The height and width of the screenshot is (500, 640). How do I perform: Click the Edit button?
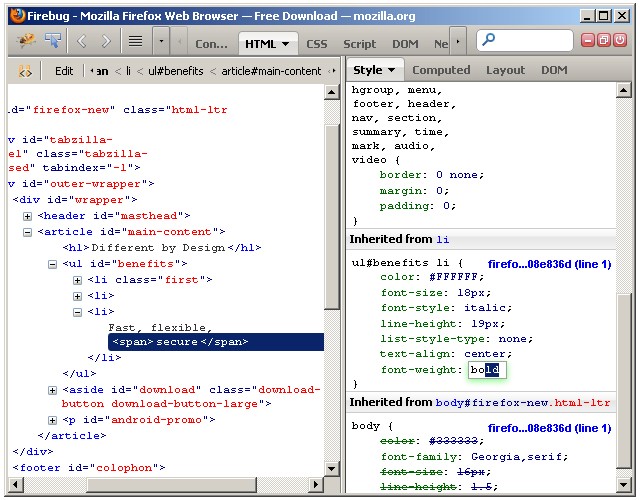[64, 71]
